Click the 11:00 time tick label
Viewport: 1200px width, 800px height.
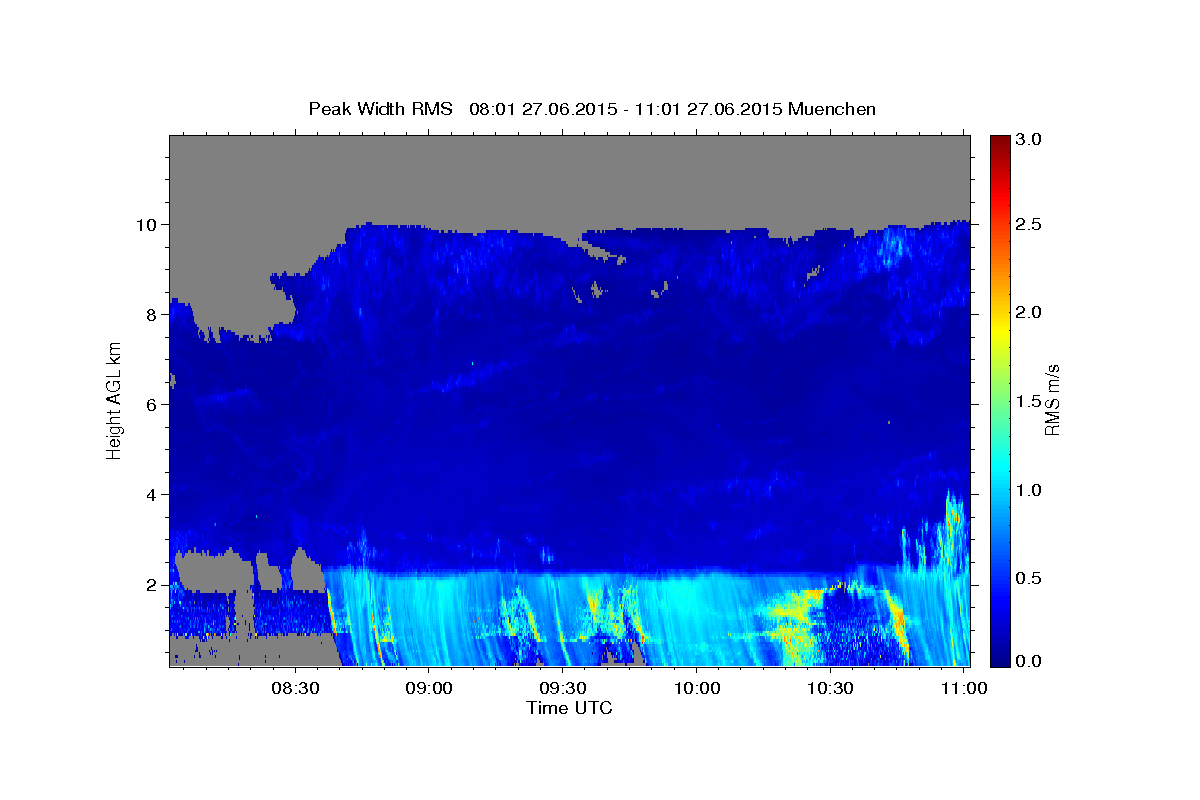(x=964, y=689)
